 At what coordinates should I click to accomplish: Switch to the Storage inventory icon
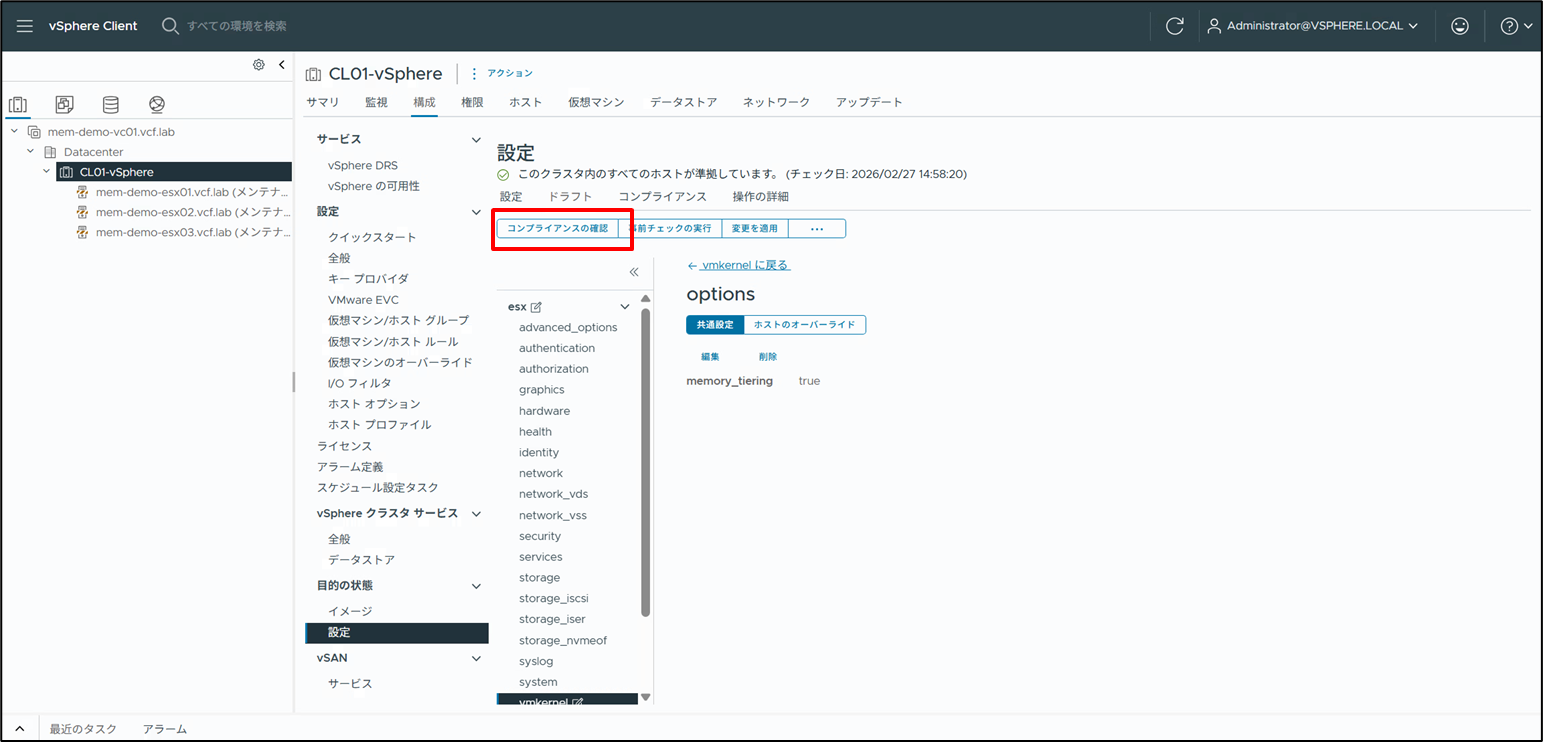110,104
